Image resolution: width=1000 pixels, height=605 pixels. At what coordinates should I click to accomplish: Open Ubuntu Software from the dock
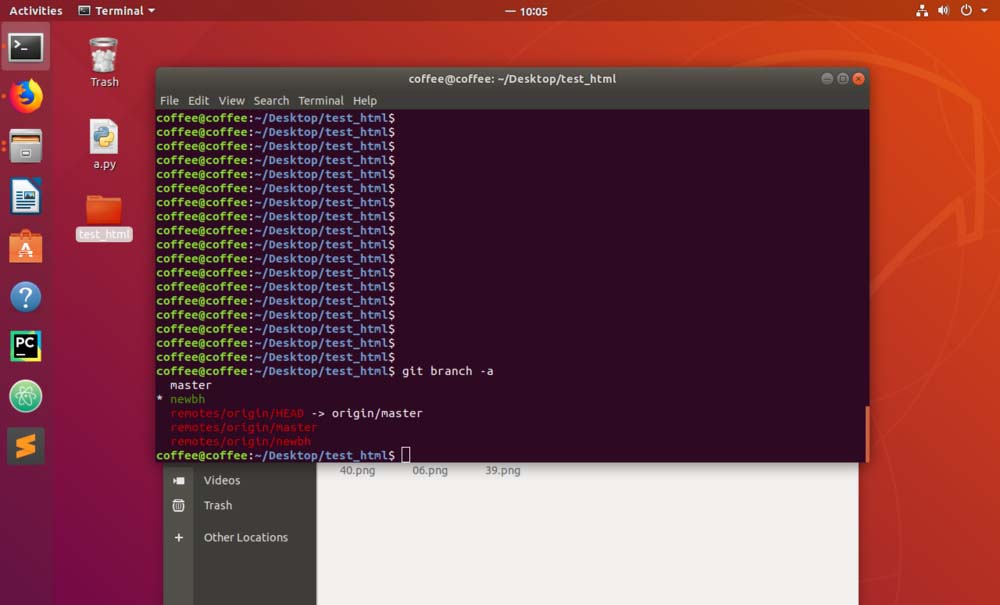click(26, 246)
